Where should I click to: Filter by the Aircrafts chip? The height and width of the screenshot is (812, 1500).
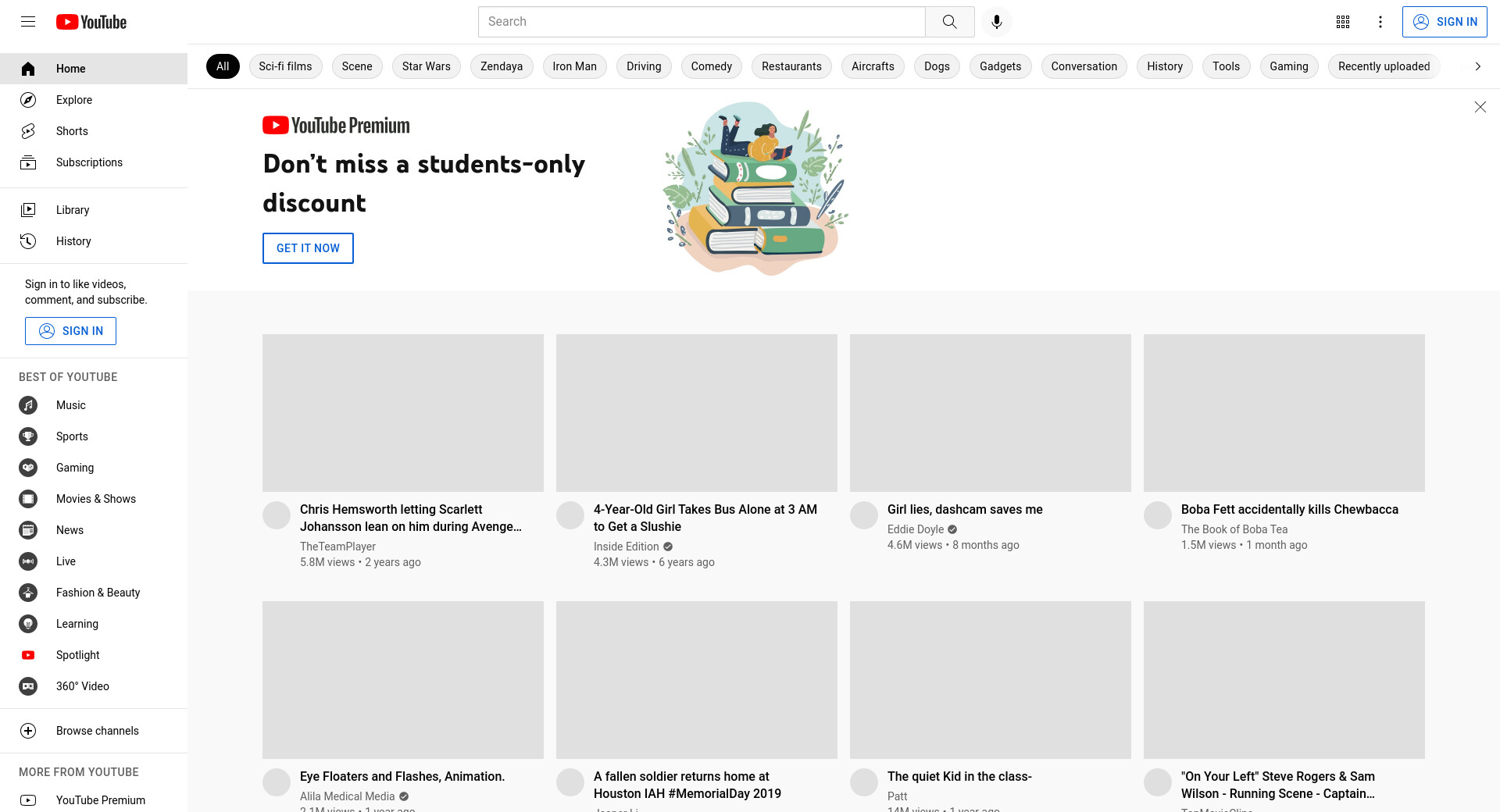(873, 66)
